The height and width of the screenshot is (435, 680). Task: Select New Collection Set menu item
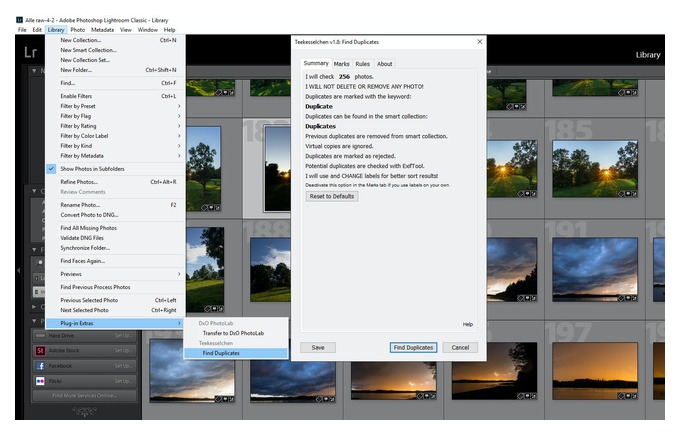click(115, 60)
